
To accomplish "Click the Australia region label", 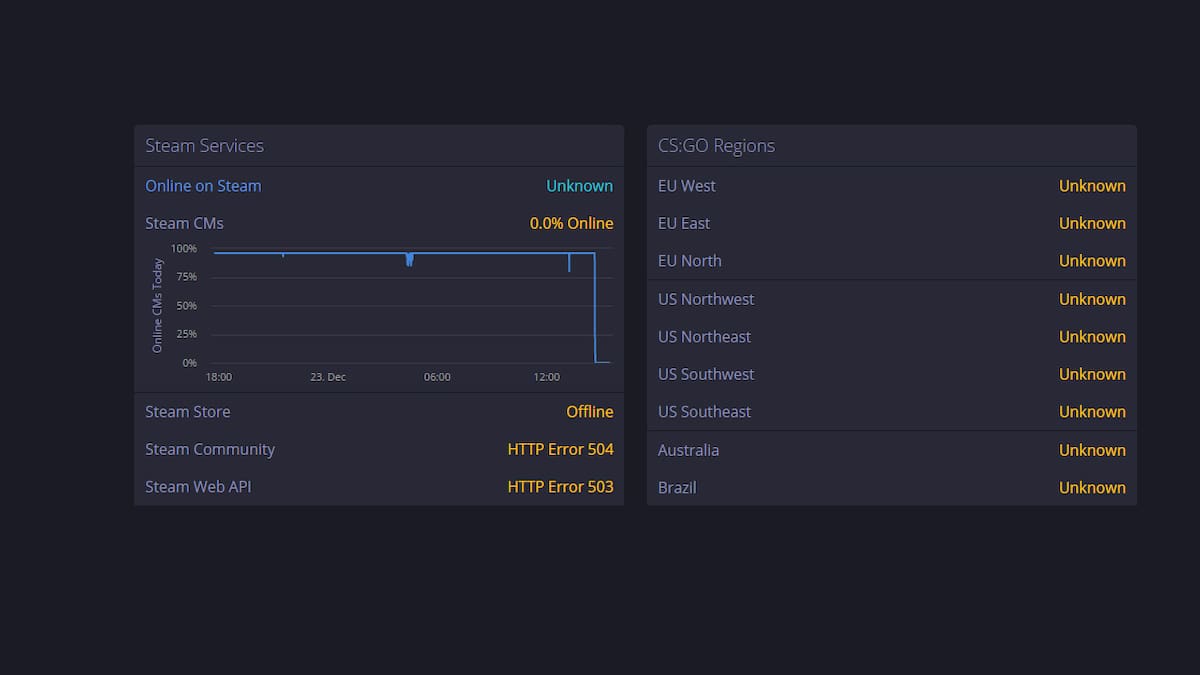I will click(x=688, y=450).
